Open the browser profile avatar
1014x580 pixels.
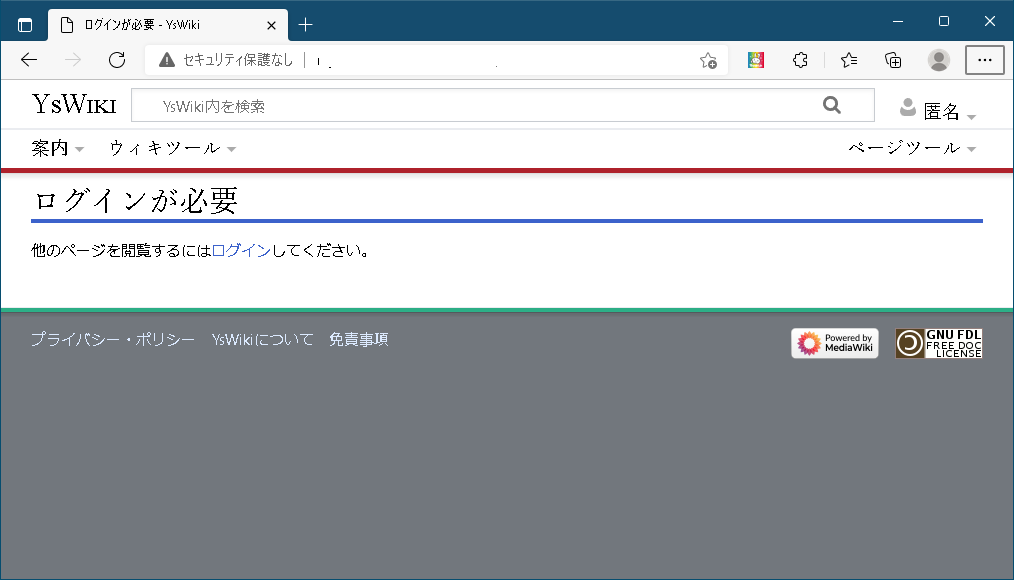click(x=938, y=60)
